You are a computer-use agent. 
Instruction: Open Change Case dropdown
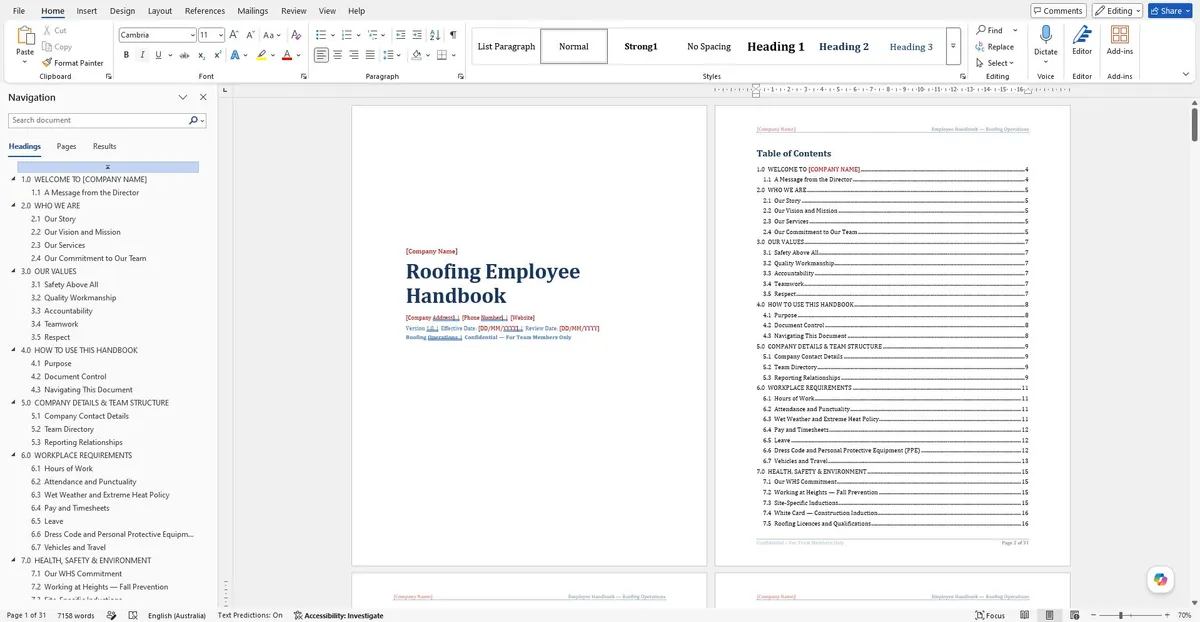(x=272, y=34)
